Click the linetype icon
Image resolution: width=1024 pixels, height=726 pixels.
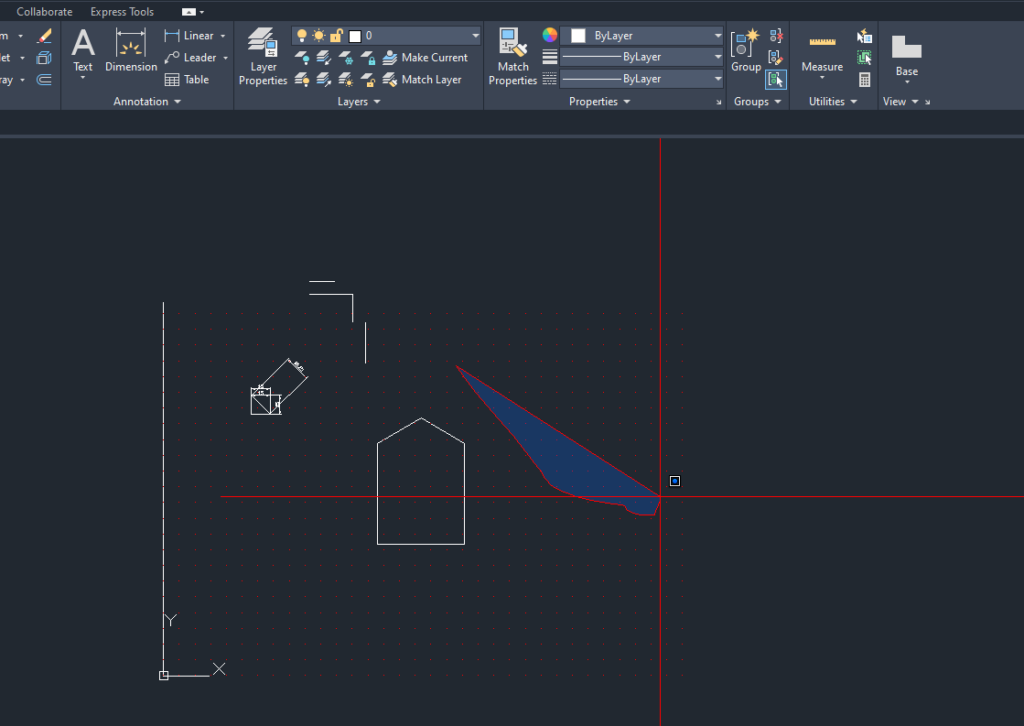550,79
